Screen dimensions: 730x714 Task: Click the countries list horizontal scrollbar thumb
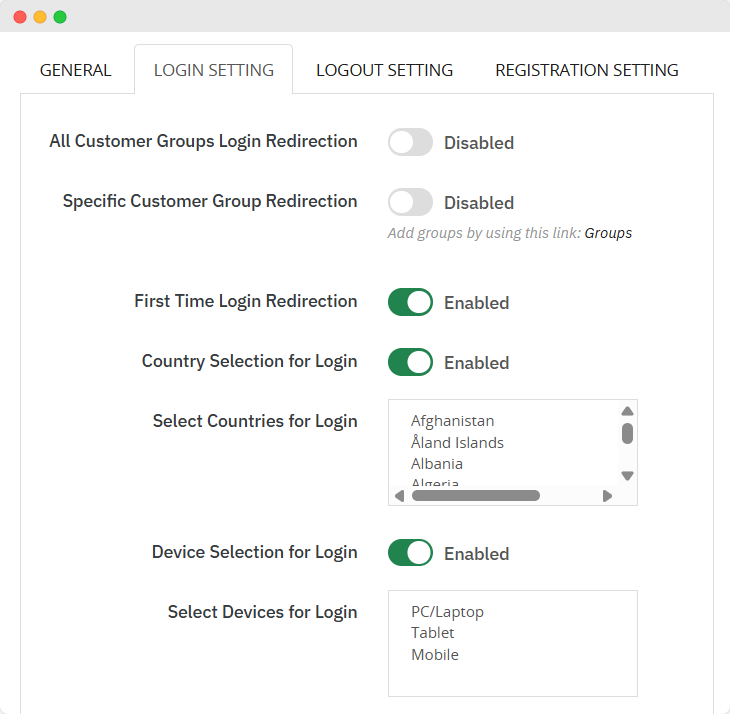(x=475, y=496)
